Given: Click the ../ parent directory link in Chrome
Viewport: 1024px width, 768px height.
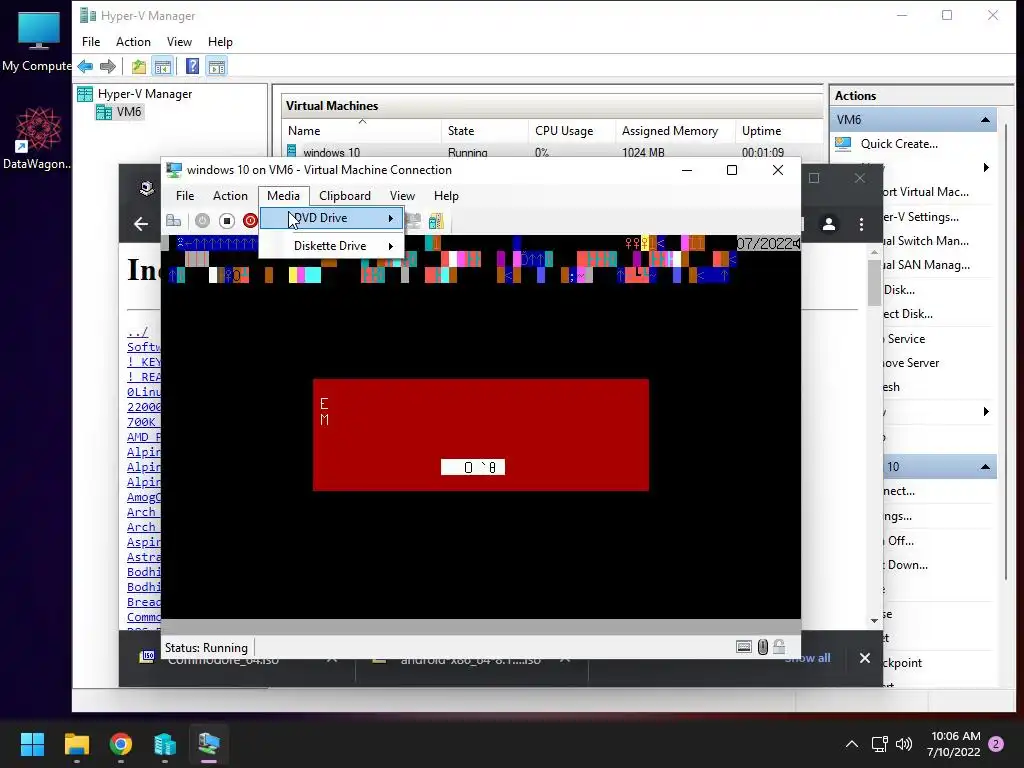Looking at the screenshot, I should (137, 332).
